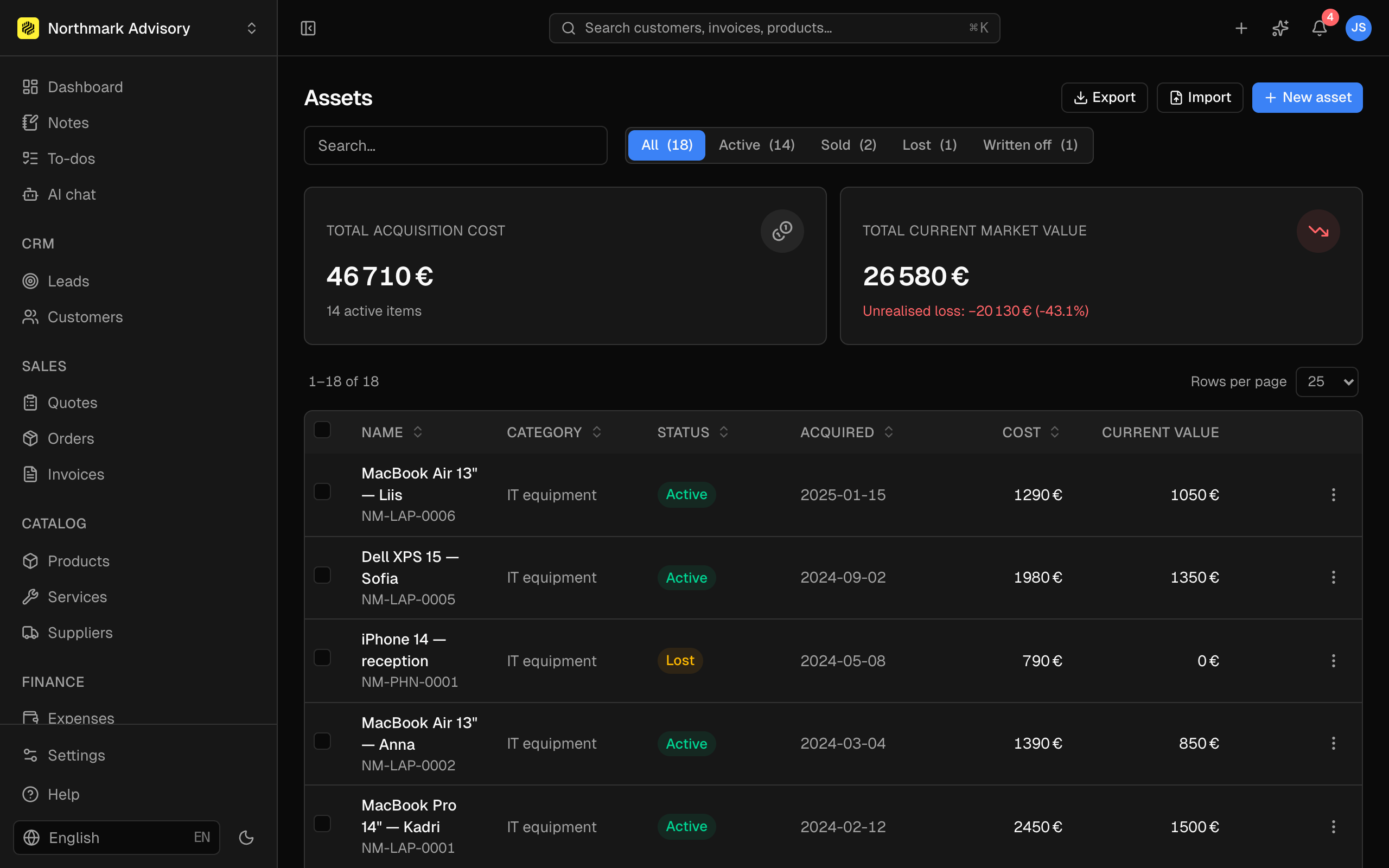1389x868 pixels.
Task: Click asset tag NM-LAP-0002
Action: pos(408,765)
